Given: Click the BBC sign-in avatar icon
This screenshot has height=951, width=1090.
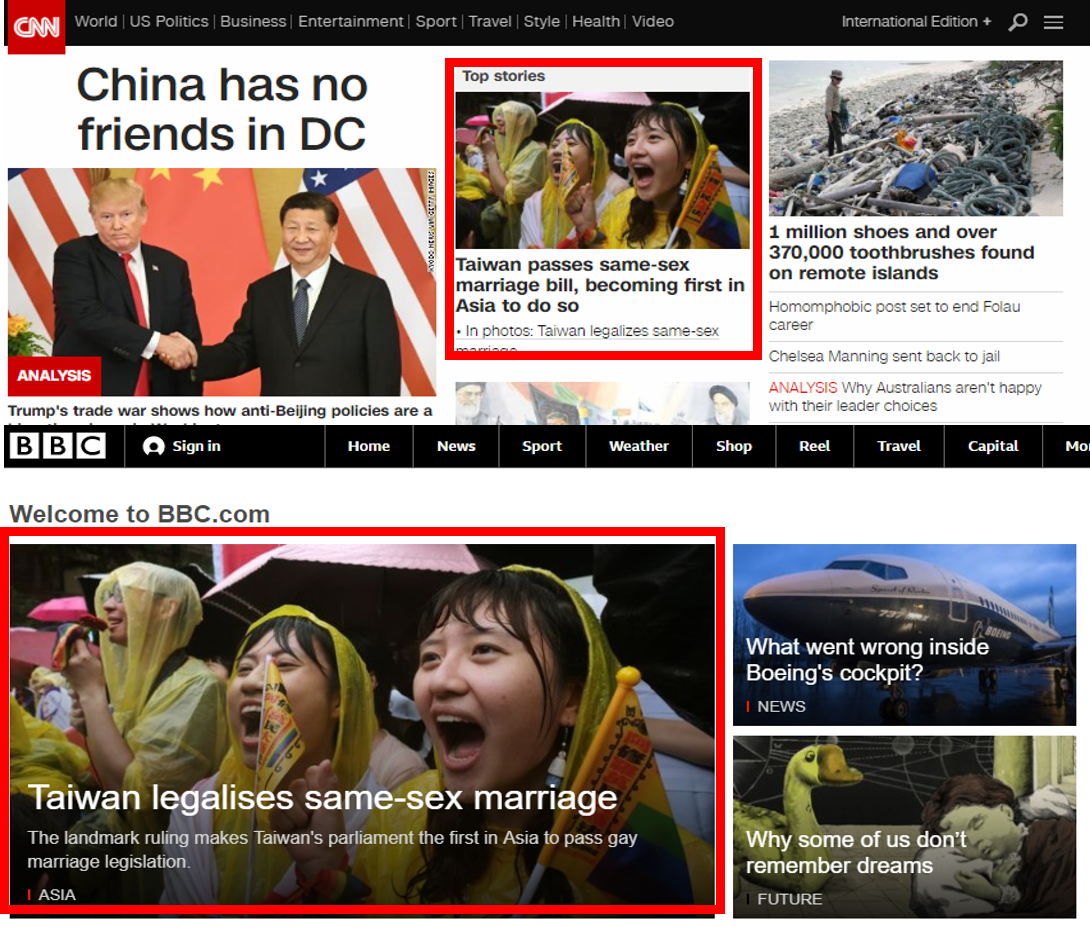Looking at the screenshot, I should [x=153, y=446].
